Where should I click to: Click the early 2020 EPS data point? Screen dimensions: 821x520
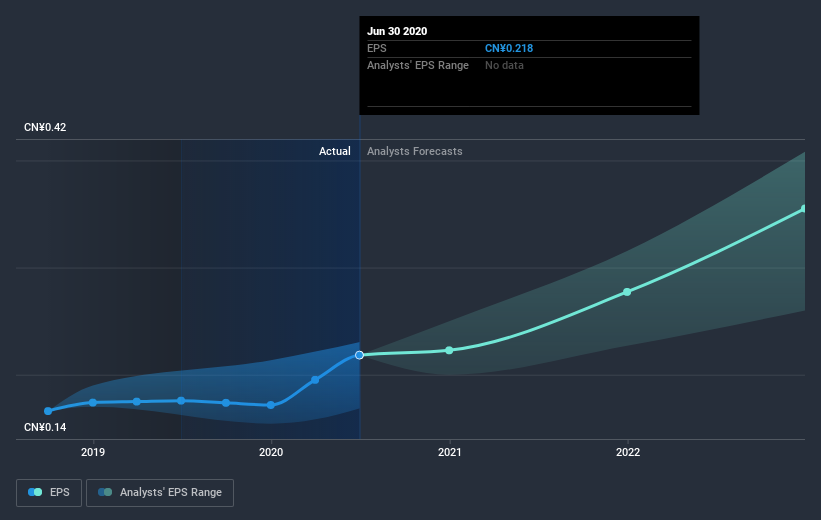point(315,380)
